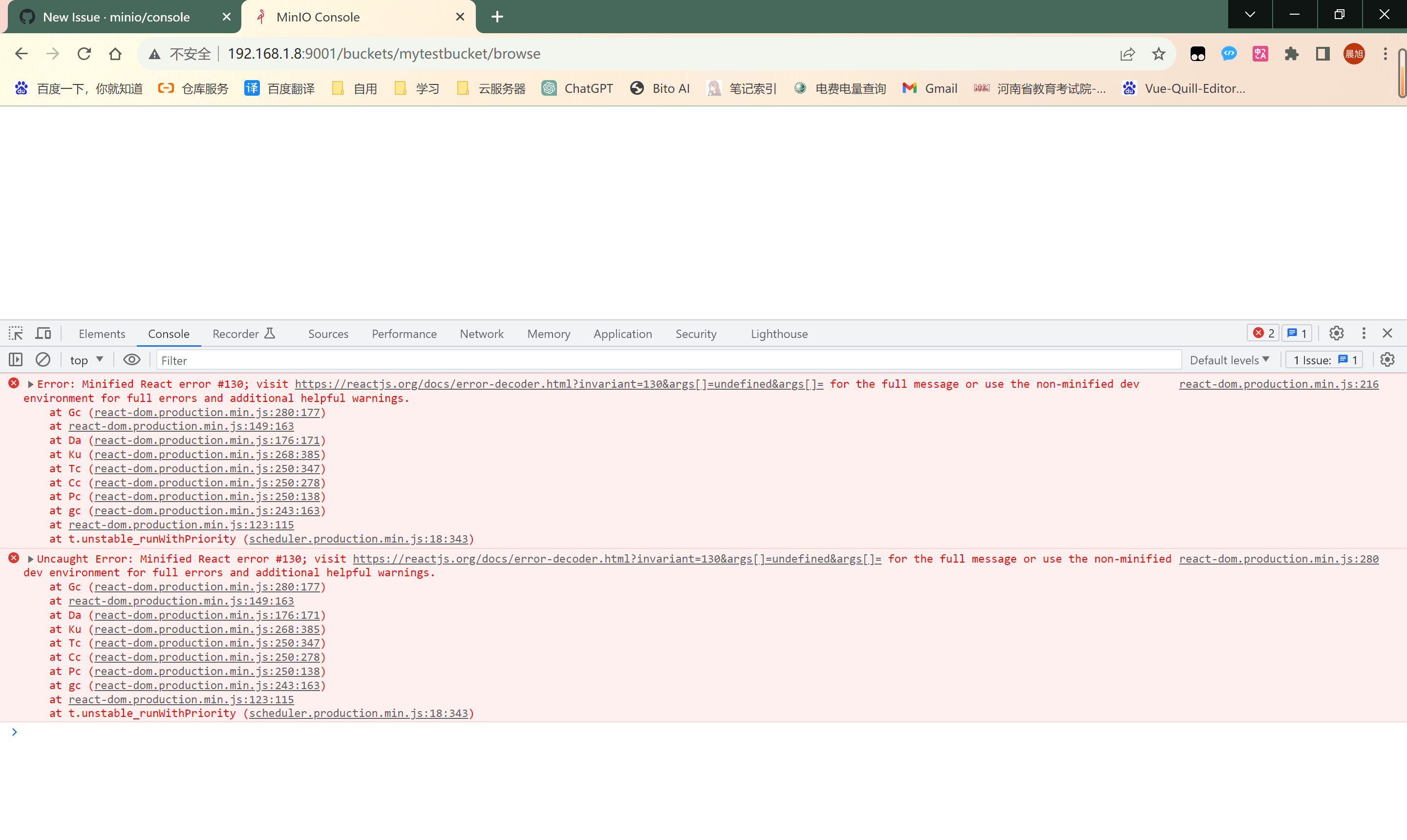The image size is (1407, 840).
Task: Open the browser extensions puzzle icon
Action: pos(1292,54)
